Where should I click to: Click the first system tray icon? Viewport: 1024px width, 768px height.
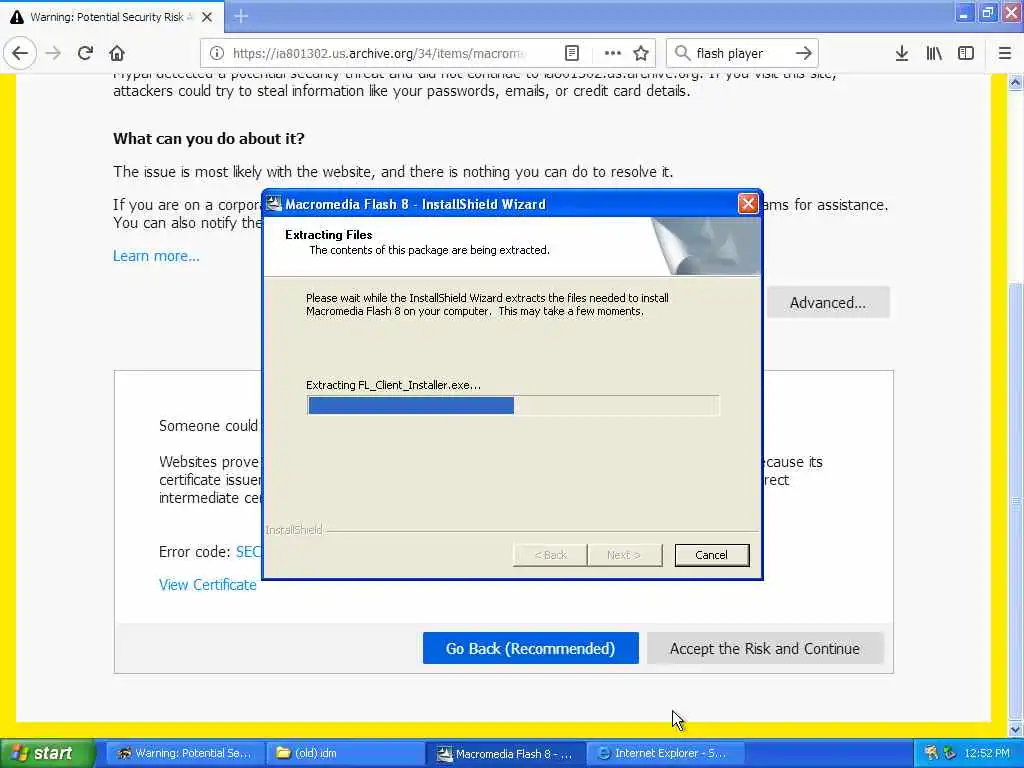[931, 753]
